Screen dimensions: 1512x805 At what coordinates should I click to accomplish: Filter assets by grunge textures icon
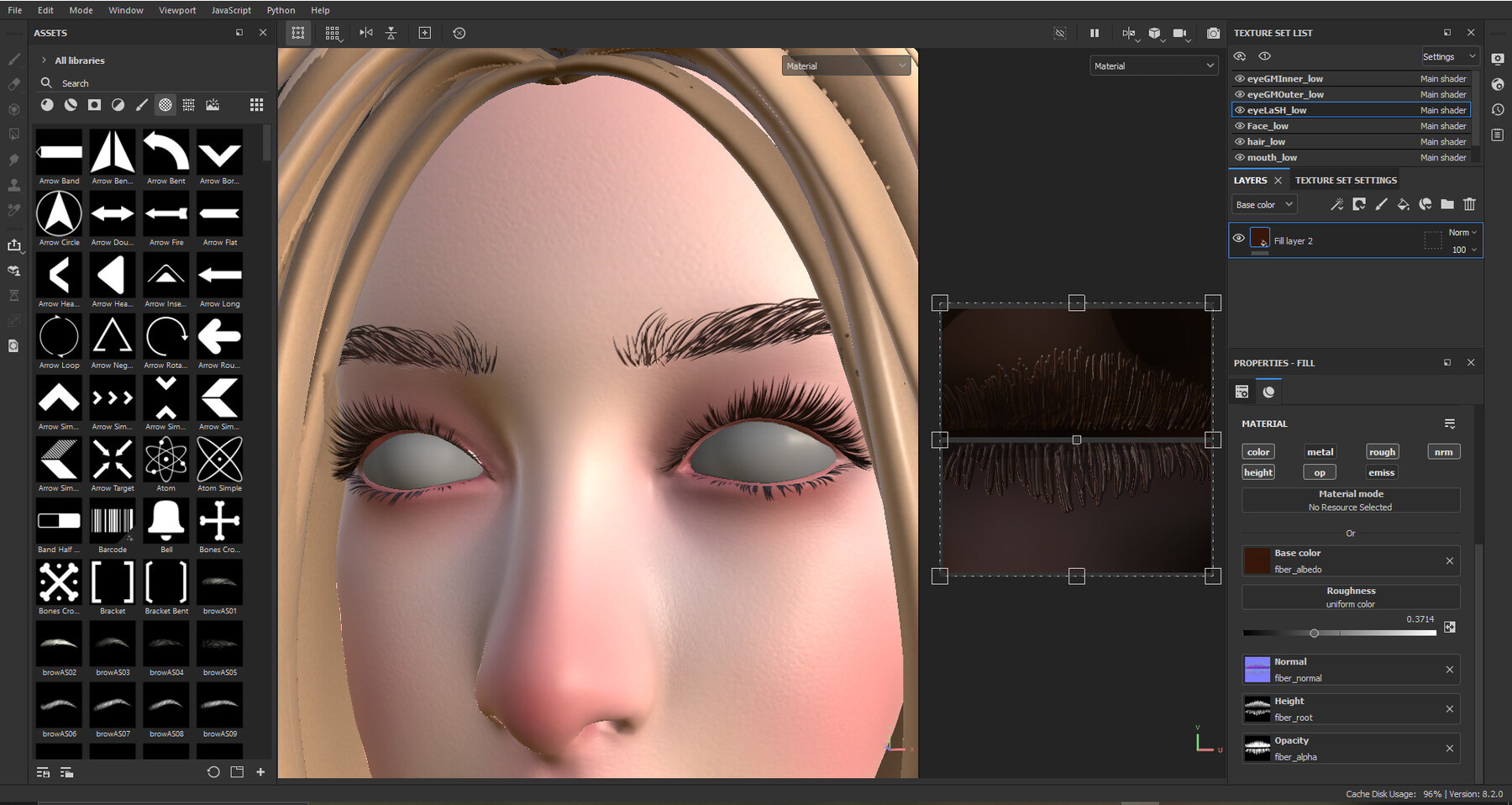(x=189, y=105)
